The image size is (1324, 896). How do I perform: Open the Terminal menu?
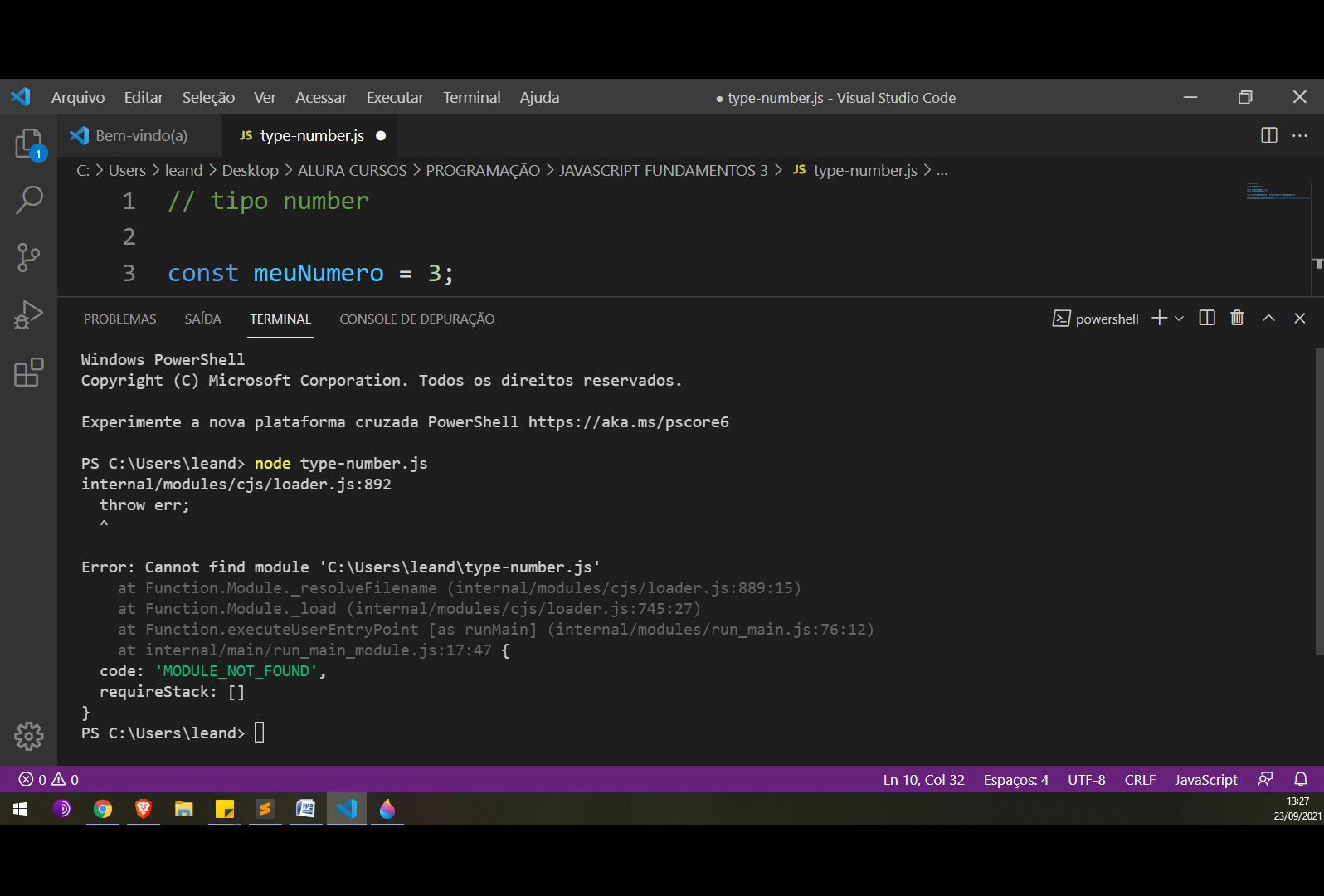click(x=471, y=97)
